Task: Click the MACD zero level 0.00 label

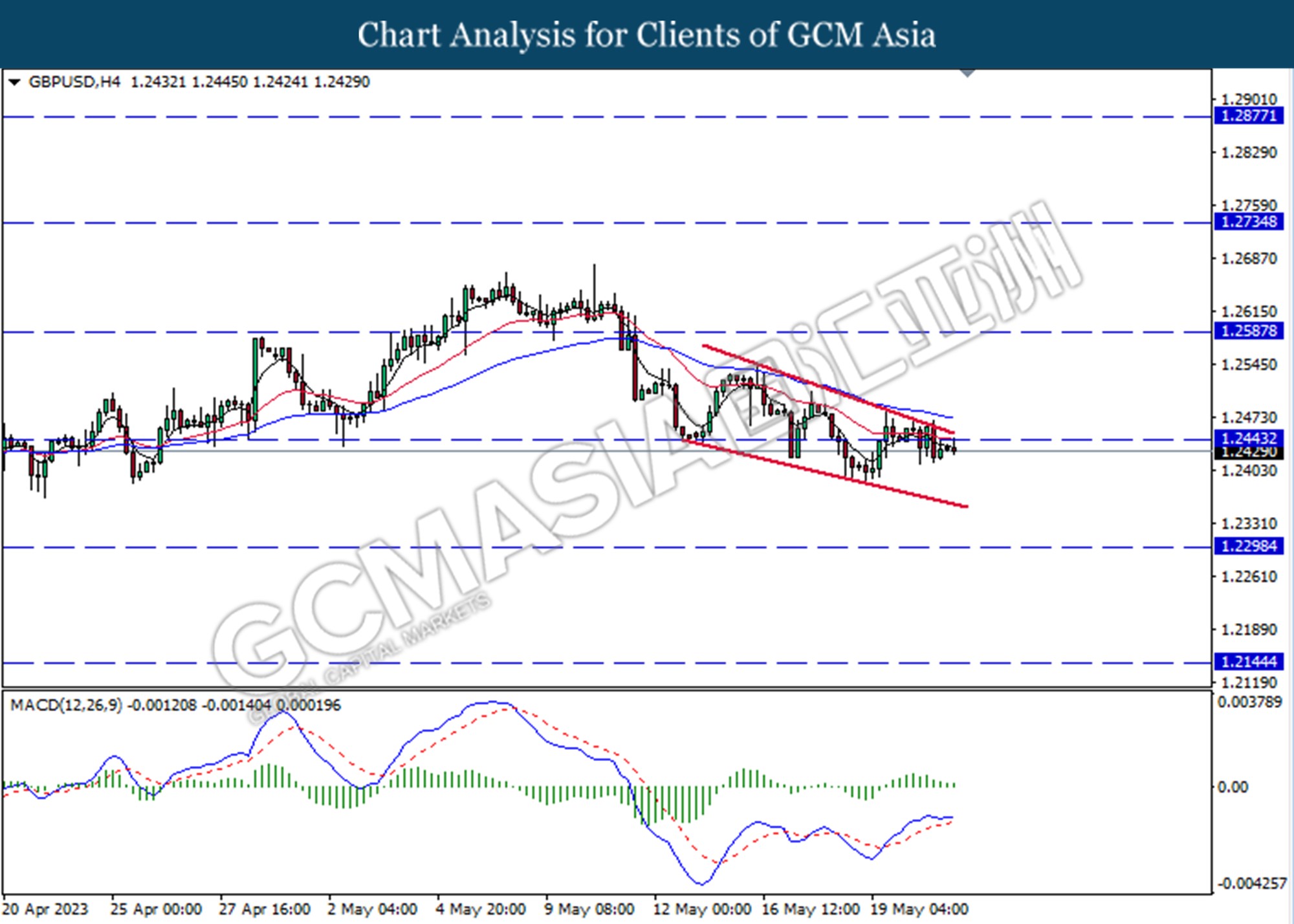Action: coord(1233,787)
